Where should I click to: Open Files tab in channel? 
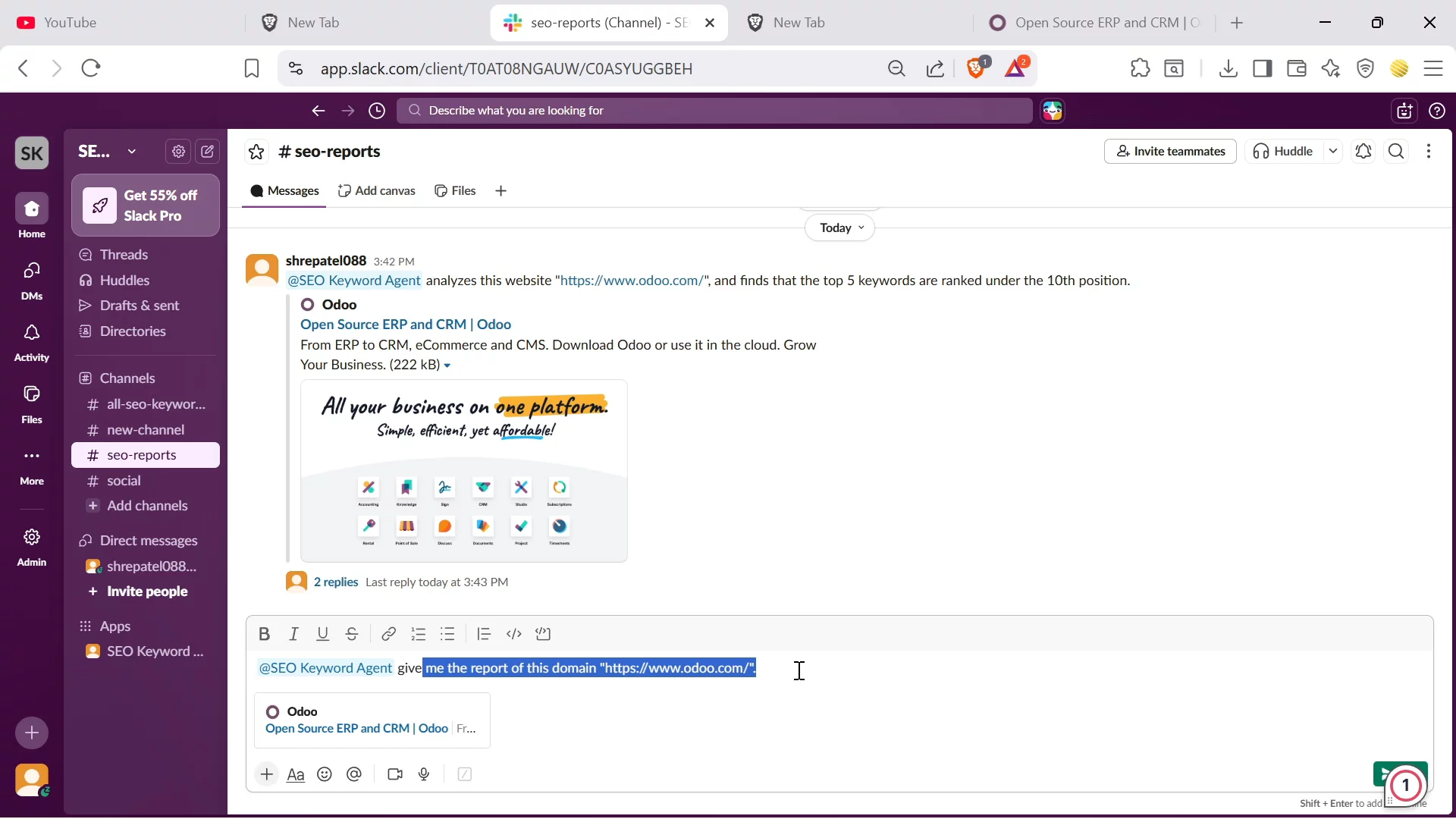[x=456, y=191]
